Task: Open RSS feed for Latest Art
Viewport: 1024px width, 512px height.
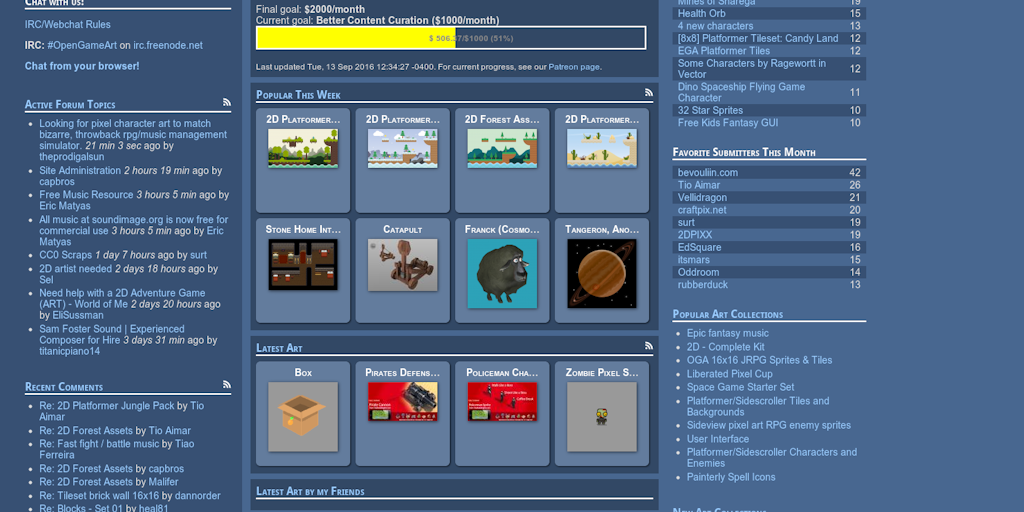Action: [x=648, y=345]
